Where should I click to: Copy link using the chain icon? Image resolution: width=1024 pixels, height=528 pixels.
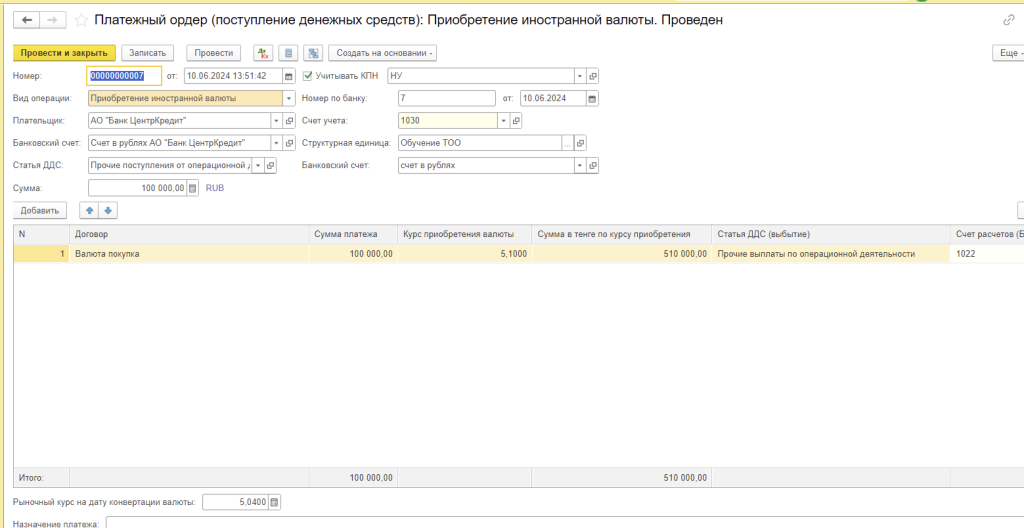pos(1008,20)
